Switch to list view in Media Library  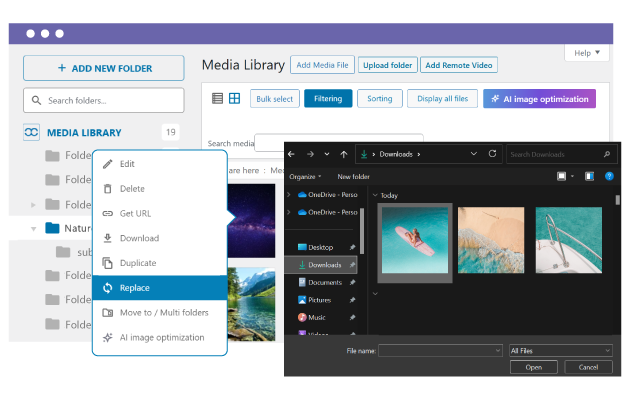(218, 99)
